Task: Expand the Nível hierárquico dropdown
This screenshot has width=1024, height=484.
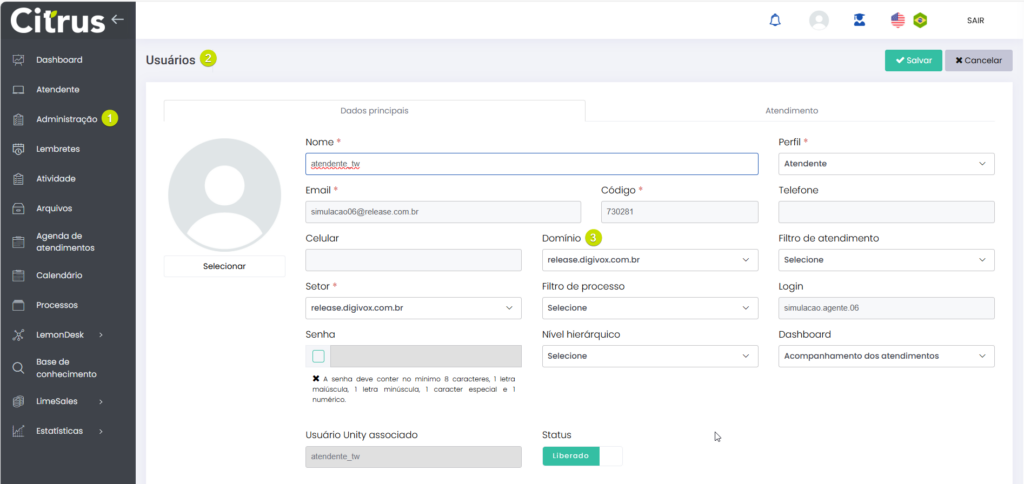Action: (649, 356)
